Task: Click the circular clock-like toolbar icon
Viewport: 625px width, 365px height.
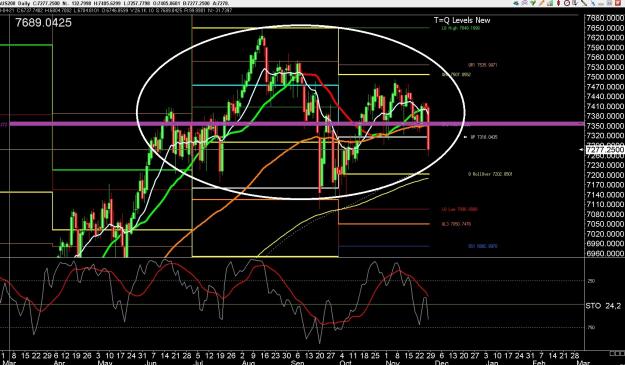Action: tap(567, 3)
